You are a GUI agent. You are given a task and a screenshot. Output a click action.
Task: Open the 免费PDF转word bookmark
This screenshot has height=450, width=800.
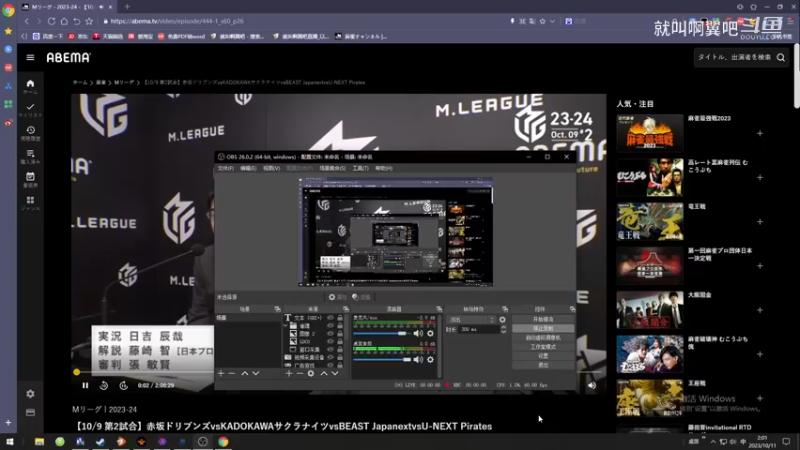181,36
